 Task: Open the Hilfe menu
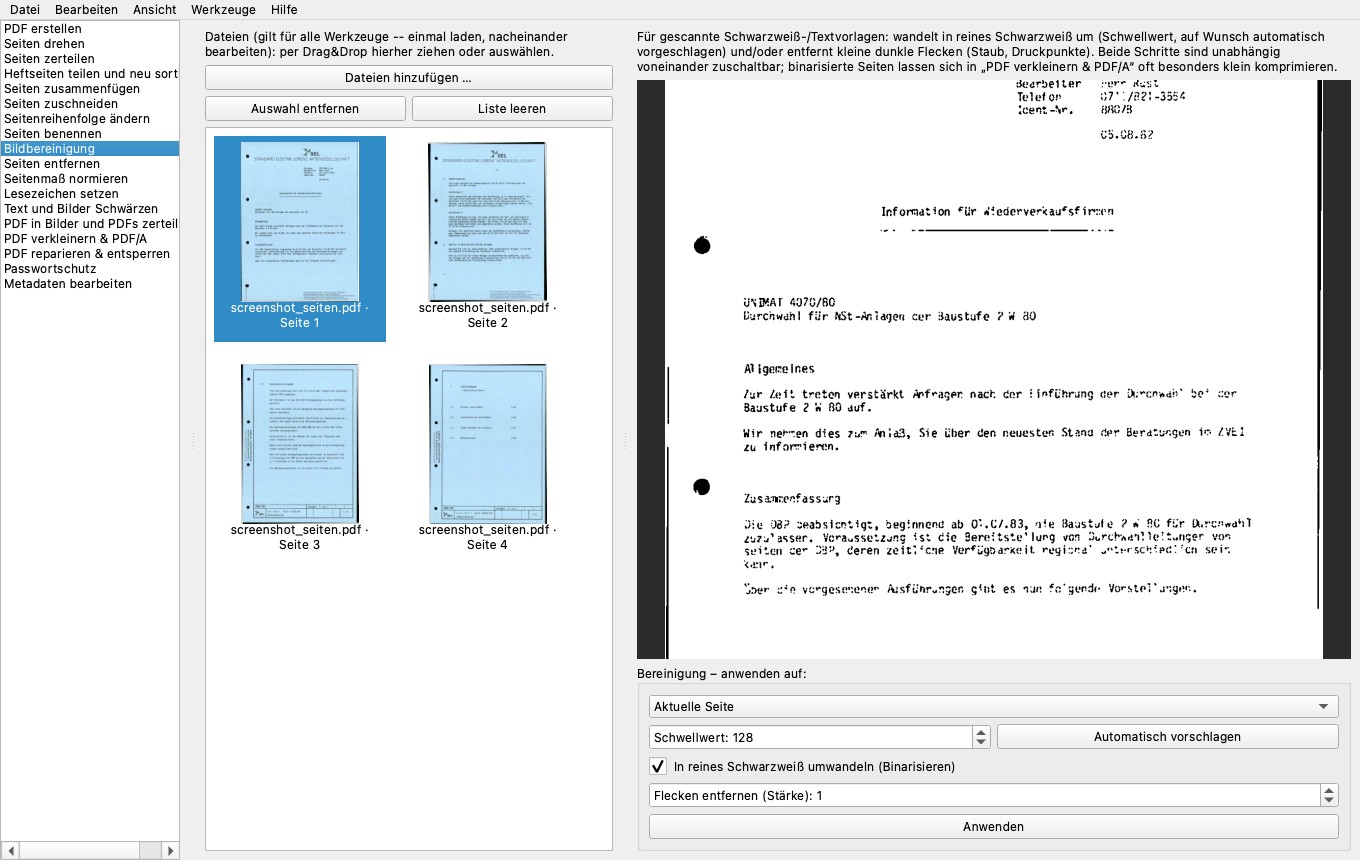284,9
